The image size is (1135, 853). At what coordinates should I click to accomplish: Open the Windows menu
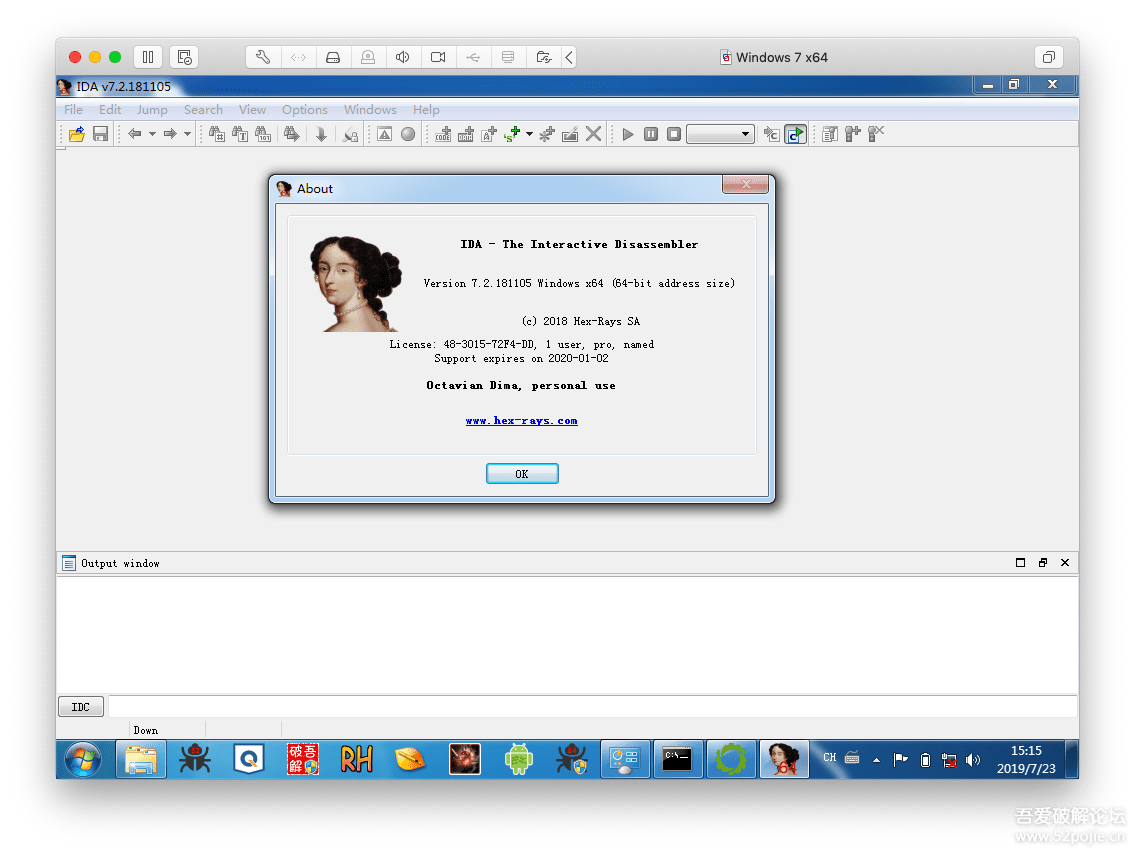click(x=370, y=109)
